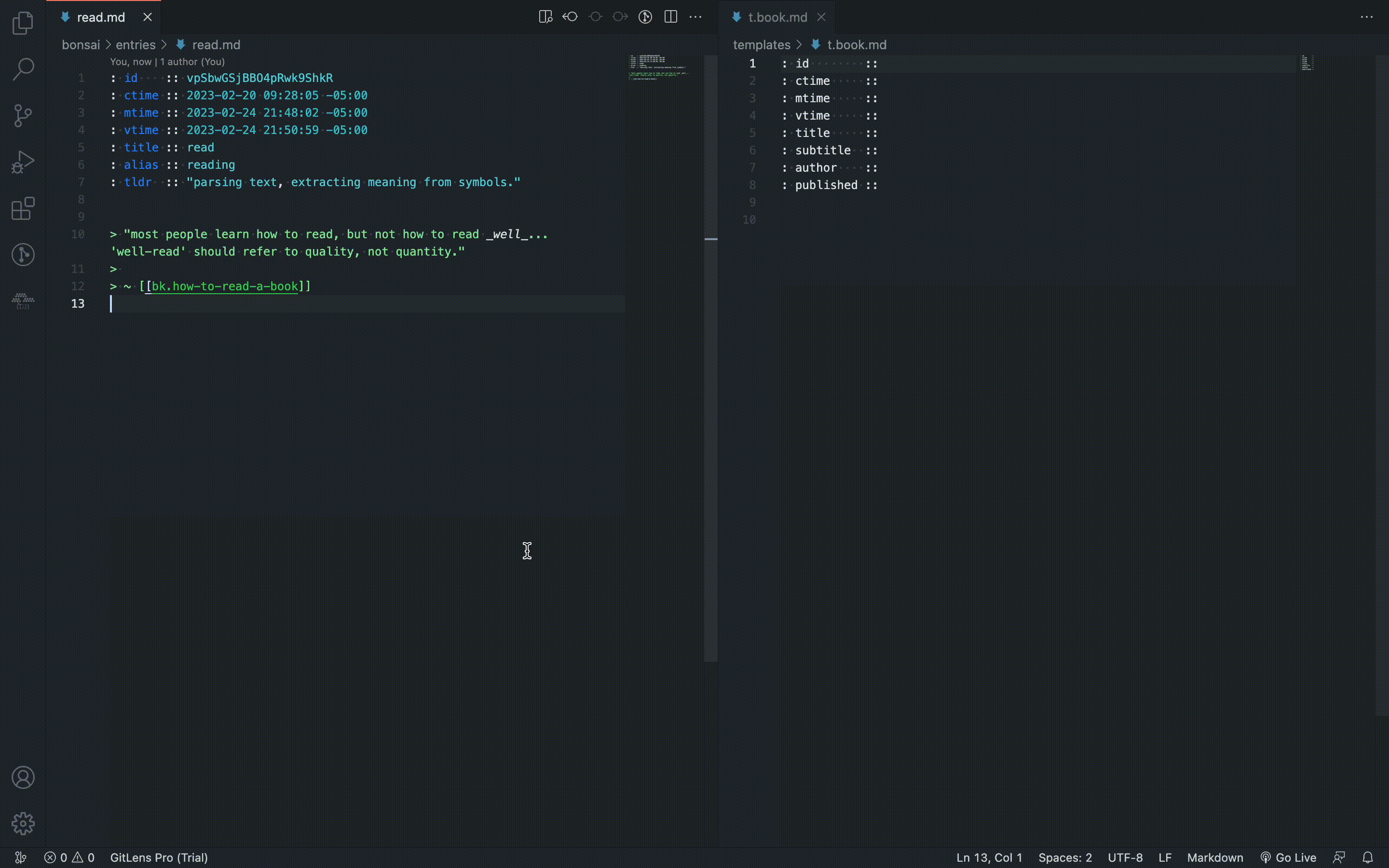The height and width of the screenshot is (868, 1389).
Task: Open the GitLens view in the activity bar
Action: coord(23,254)
